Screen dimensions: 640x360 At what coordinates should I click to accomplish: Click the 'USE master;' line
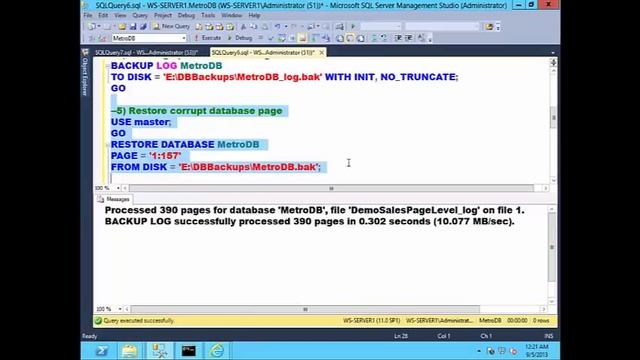[x=141, y=122]
